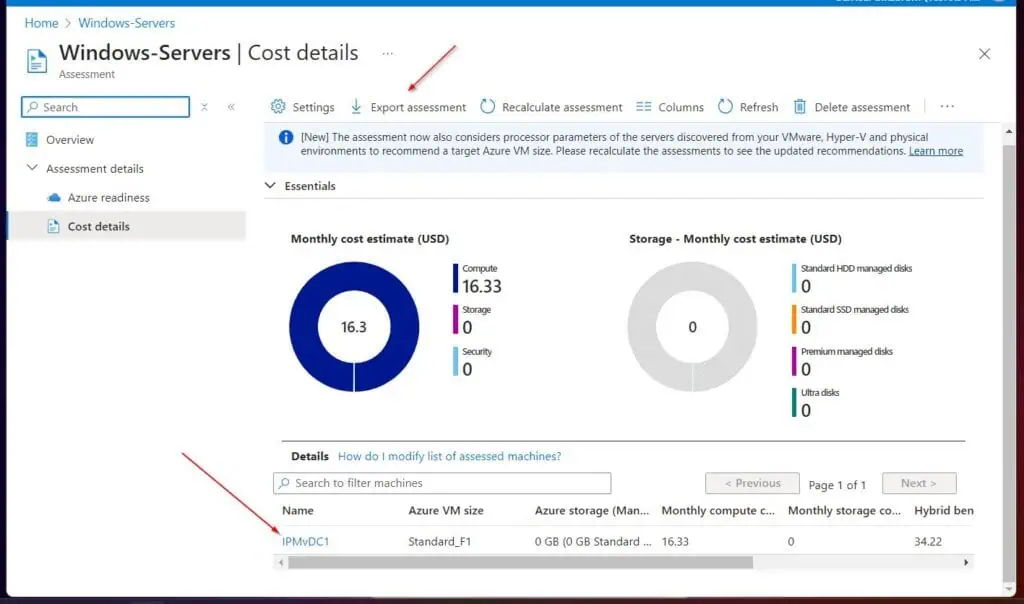1024x604 pixels.
Task: Click the Standard_F1 cell
Action: [440, 541]
